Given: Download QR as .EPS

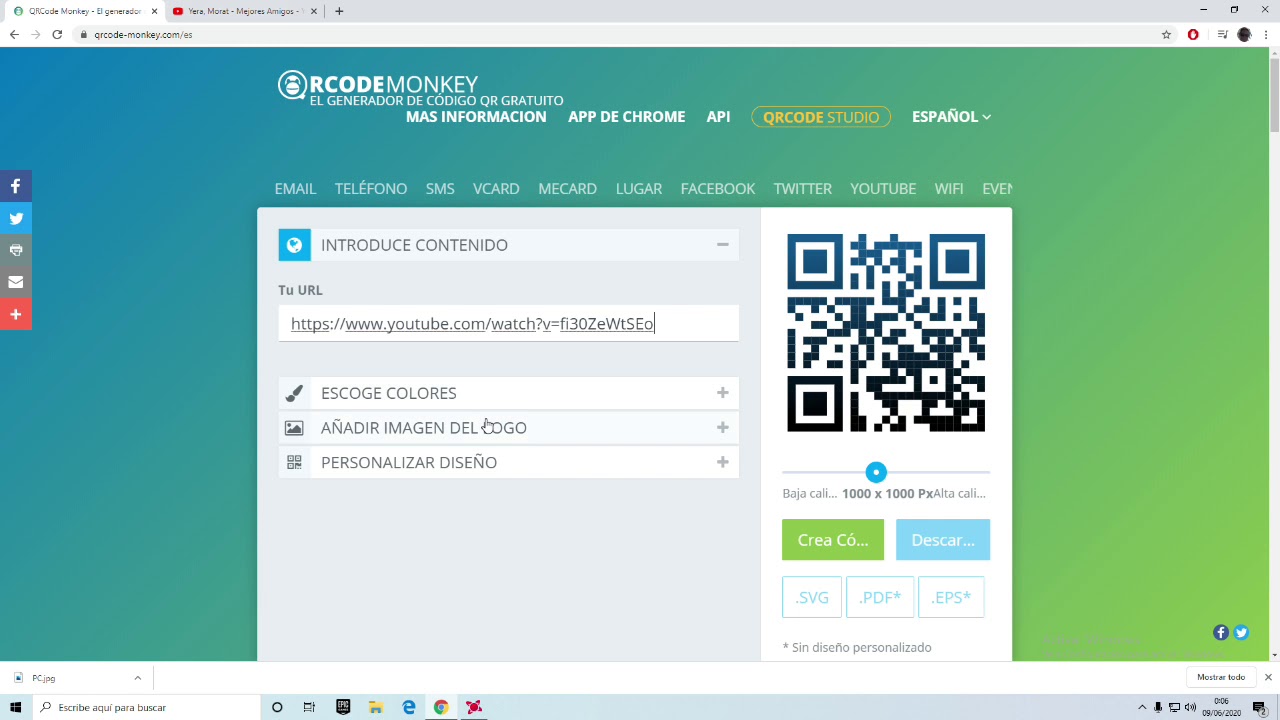Looking at the screenshot, I should pos(951,597).
